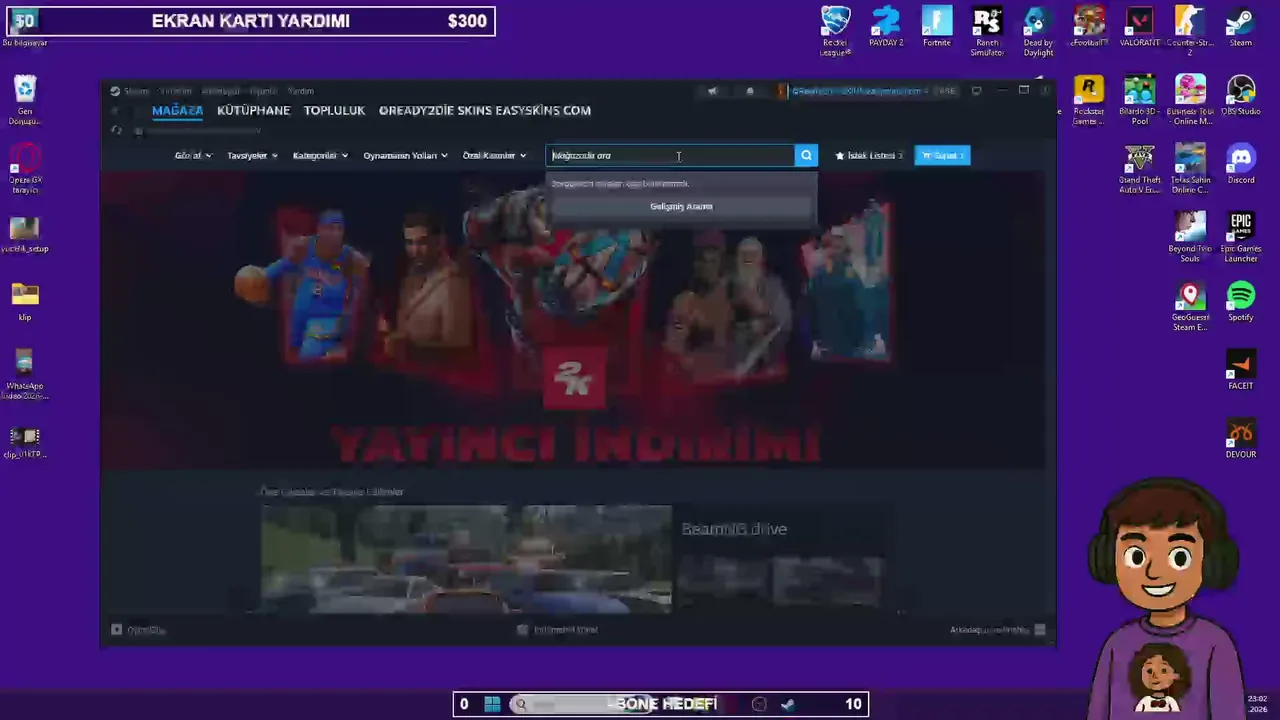Open the Grand Theft Auto V desktop shortcut
The width and height of the screenshot is (1280, 720).
(1139, 169)
